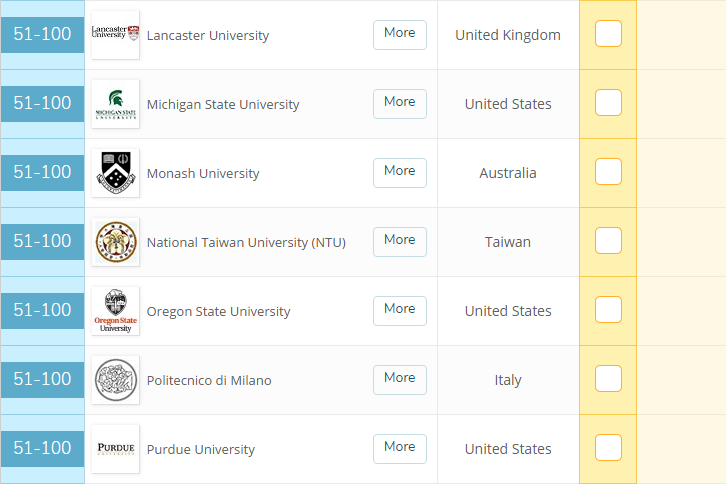This screenshot has width=726, height=484.
Task: Tick the compare checkbox for Lancaster University
Action: [608, 34]
